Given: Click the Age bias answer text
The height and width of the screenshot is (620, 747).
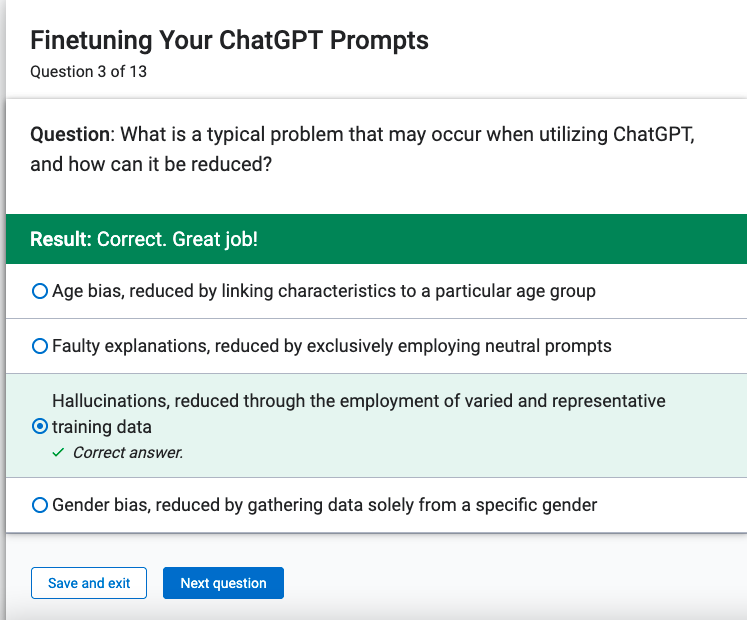Looking at the screenshot, I should pos(324,291).
